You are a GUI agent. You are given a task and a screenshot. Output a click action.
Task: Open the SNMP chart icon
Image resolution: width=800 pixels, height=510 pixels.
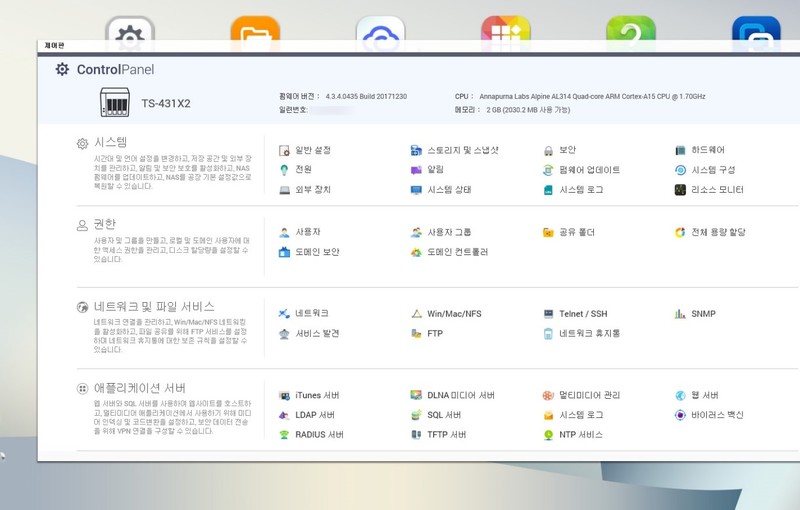click(680, 314)
